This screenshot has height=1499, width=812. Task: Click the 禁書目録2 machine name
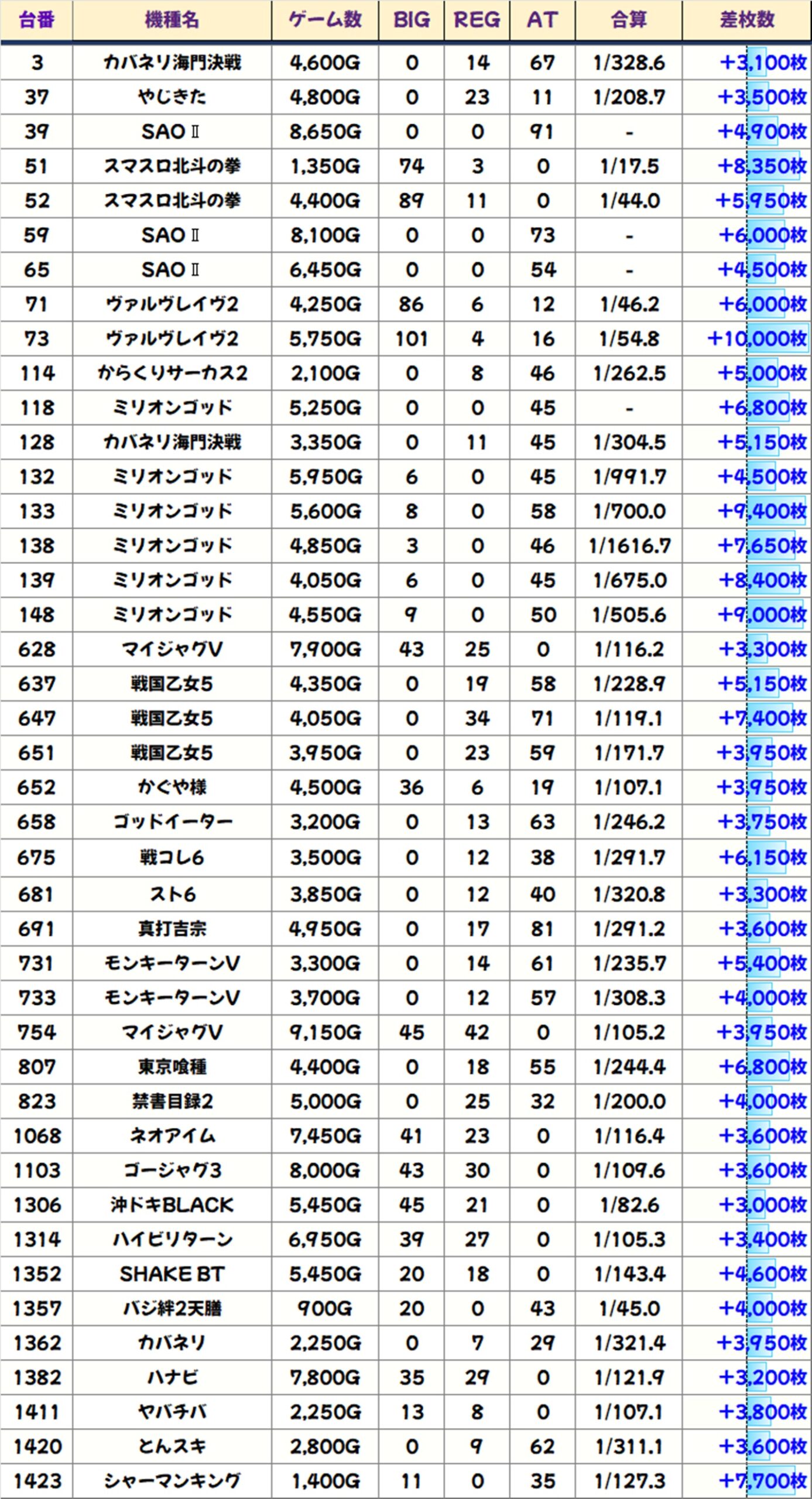point(172,1101)
